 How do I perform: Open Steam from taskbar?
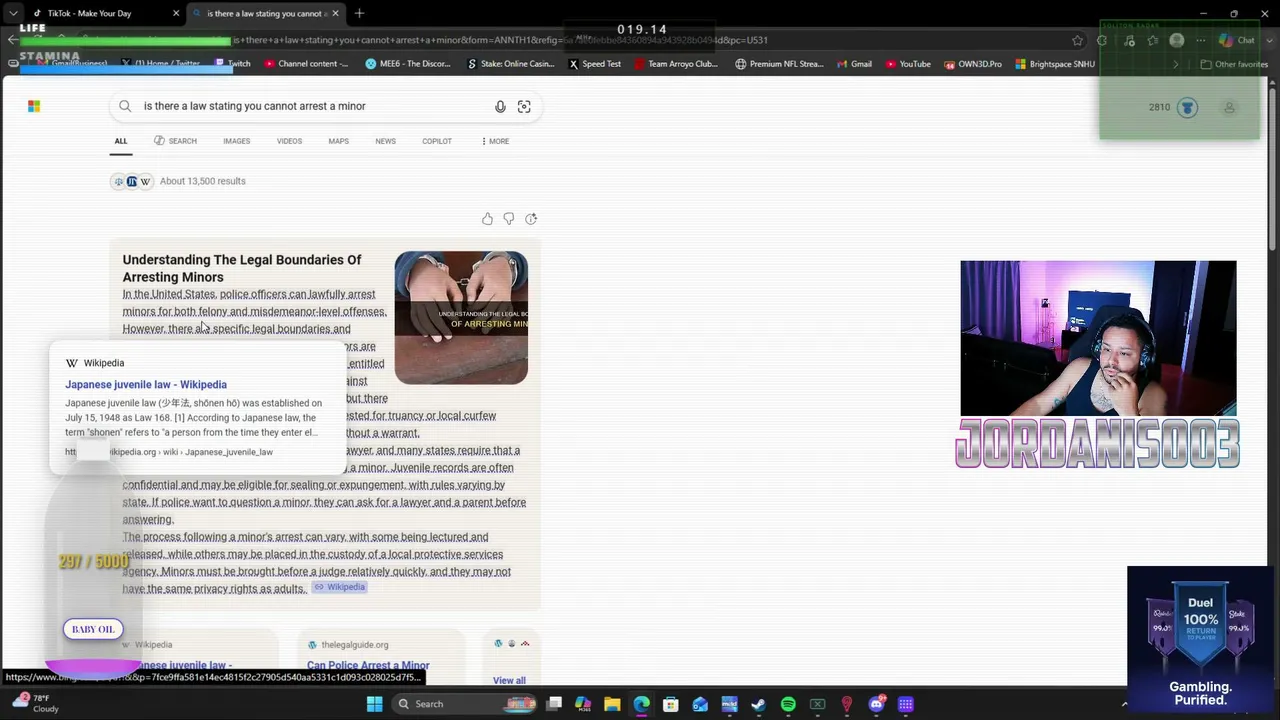coord(759,704)
